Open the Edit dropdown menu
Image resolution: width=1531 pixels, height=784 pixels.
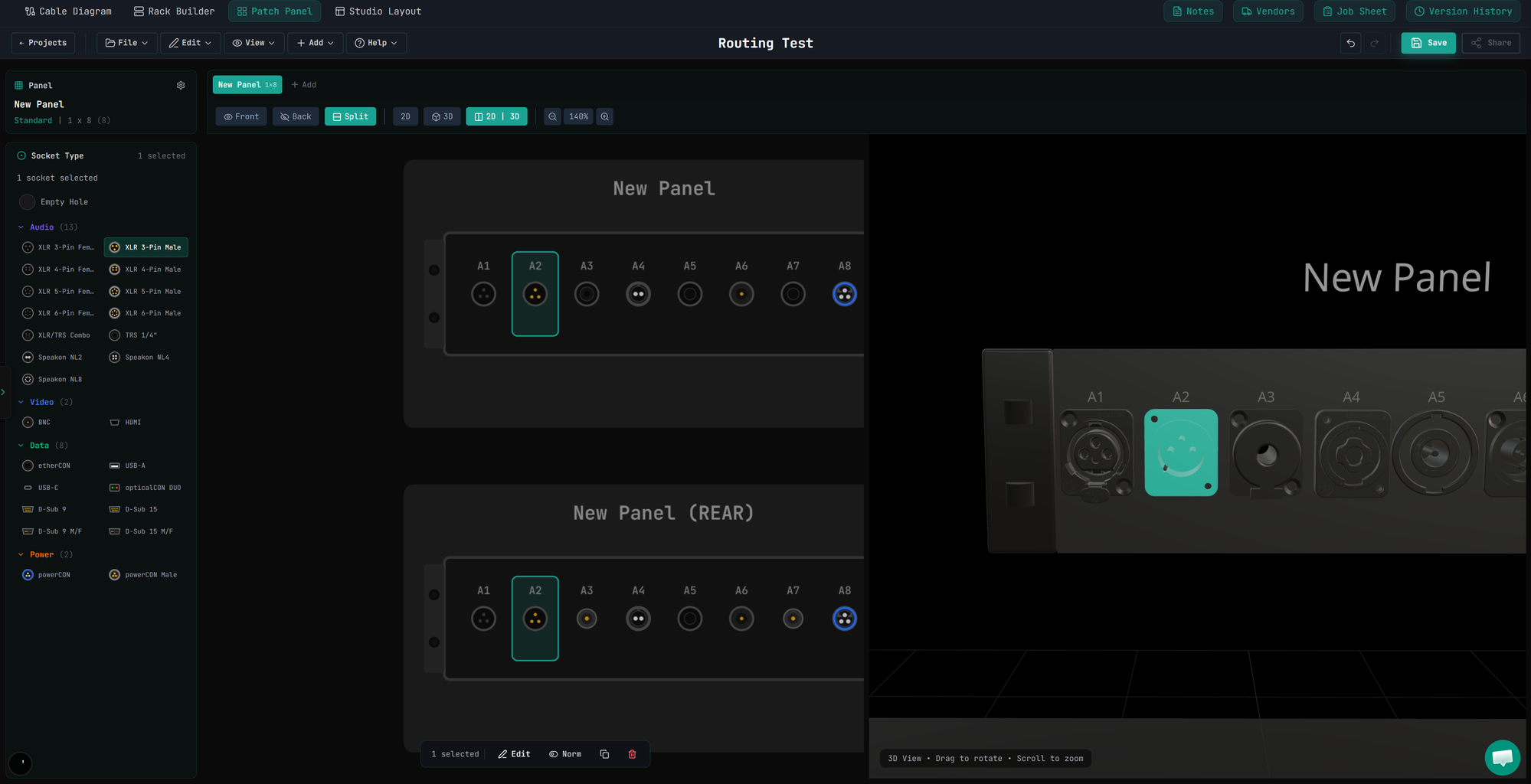(191, 43)
